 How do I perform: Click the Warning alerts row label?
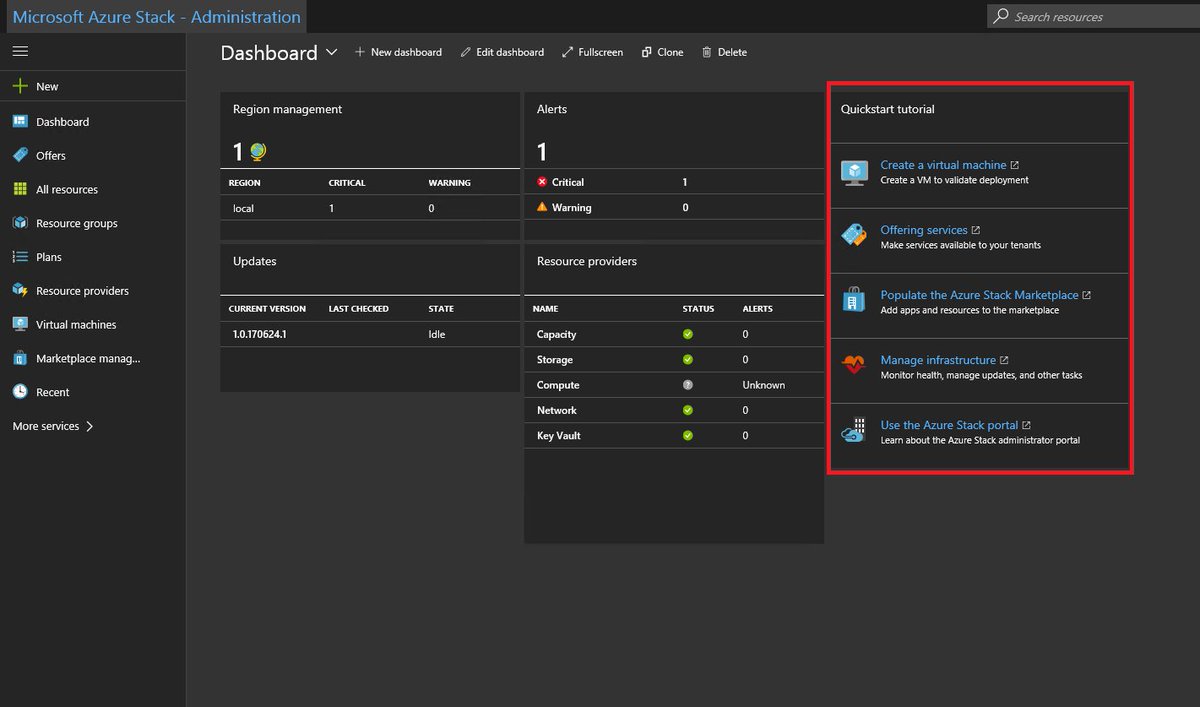[571, 207]
